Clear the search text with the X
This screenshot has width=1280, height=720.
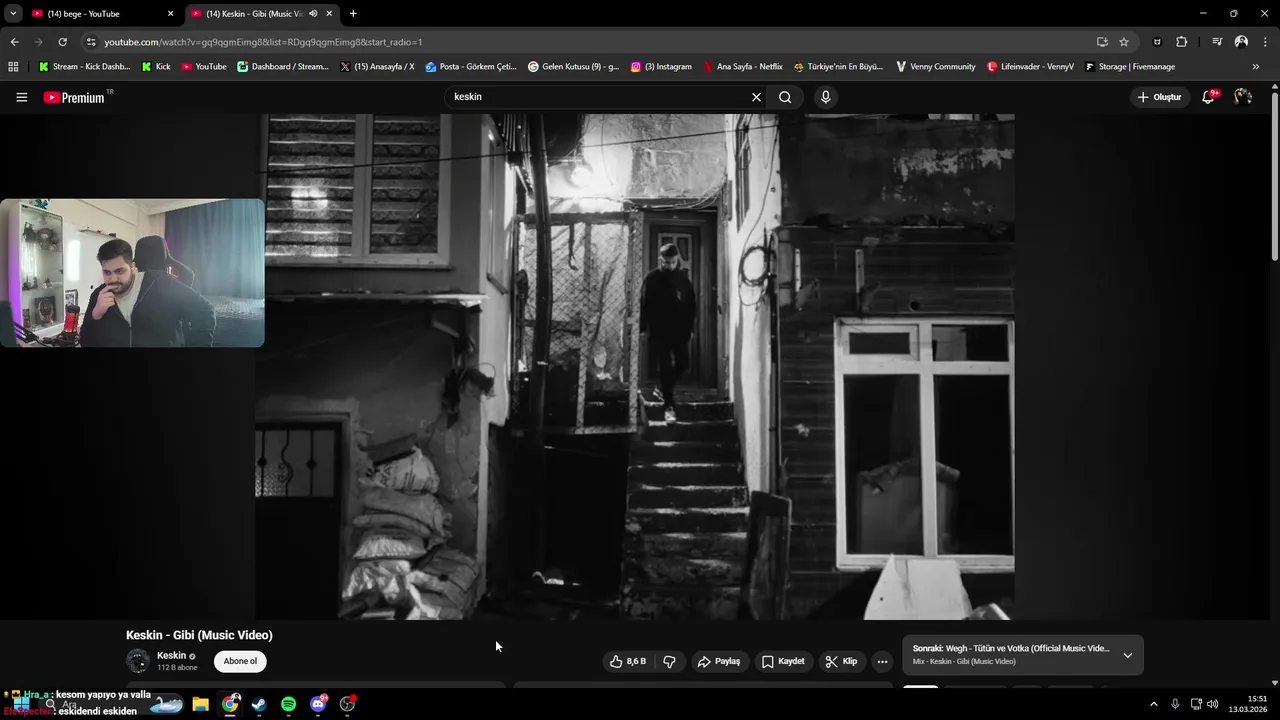pos(756,97)
